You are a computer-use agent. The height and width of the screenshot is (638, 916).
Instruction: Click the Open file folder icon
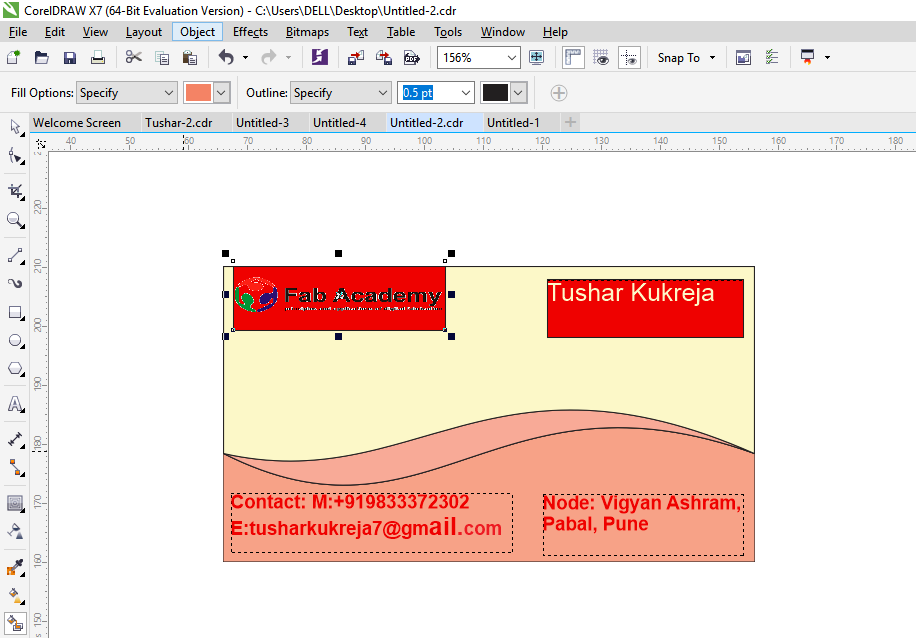[41, 57]
